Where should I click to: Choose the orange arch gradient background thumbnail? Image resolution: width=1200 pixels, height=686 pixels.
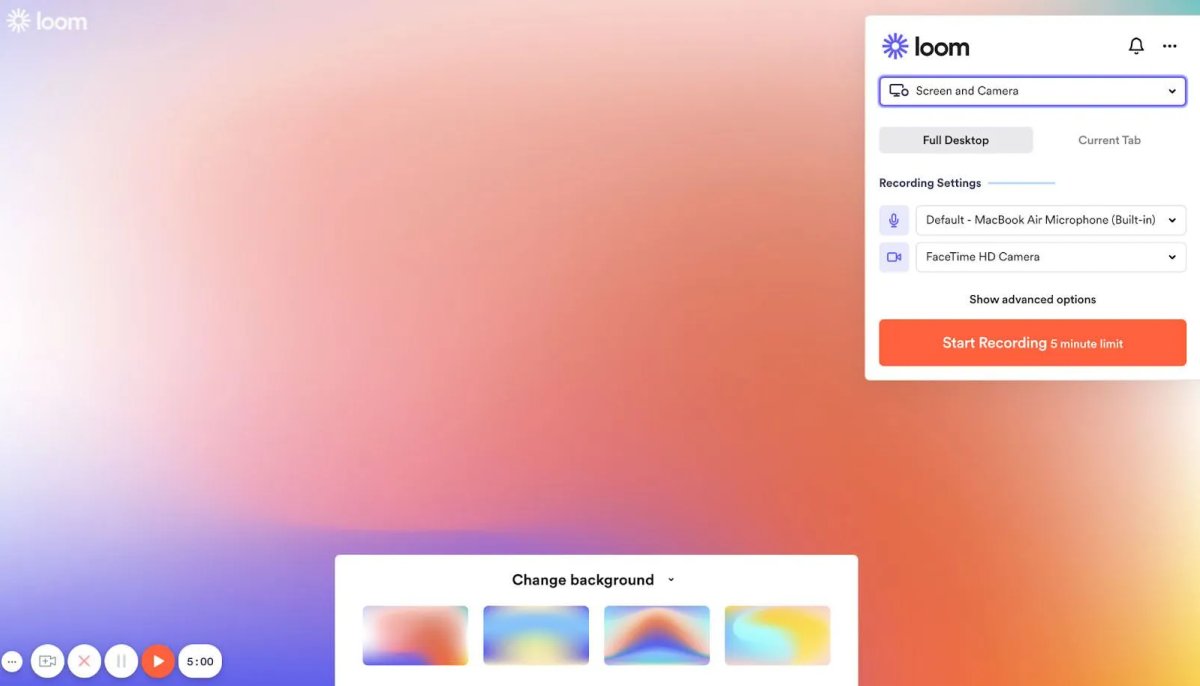point(657,635)
